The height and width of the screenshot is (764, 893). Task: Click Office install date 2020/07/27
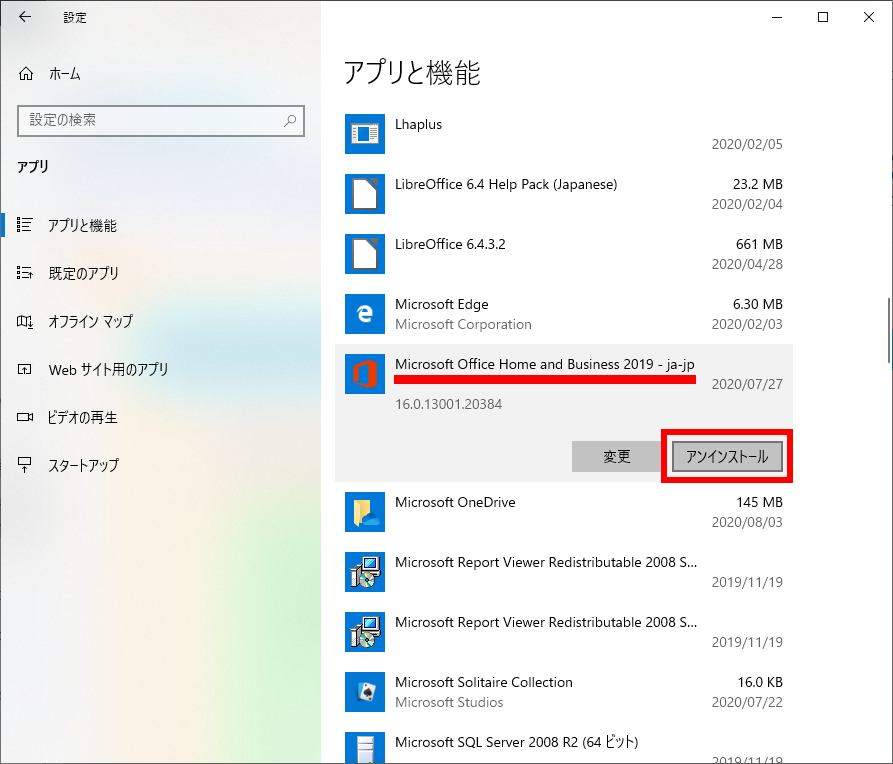747,384
